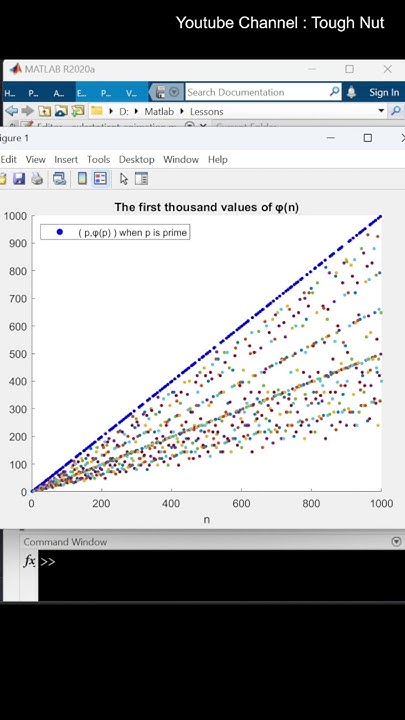The image size is (405, 720).
Task: Click the yellow folder icon before D:
Action: 96,111
